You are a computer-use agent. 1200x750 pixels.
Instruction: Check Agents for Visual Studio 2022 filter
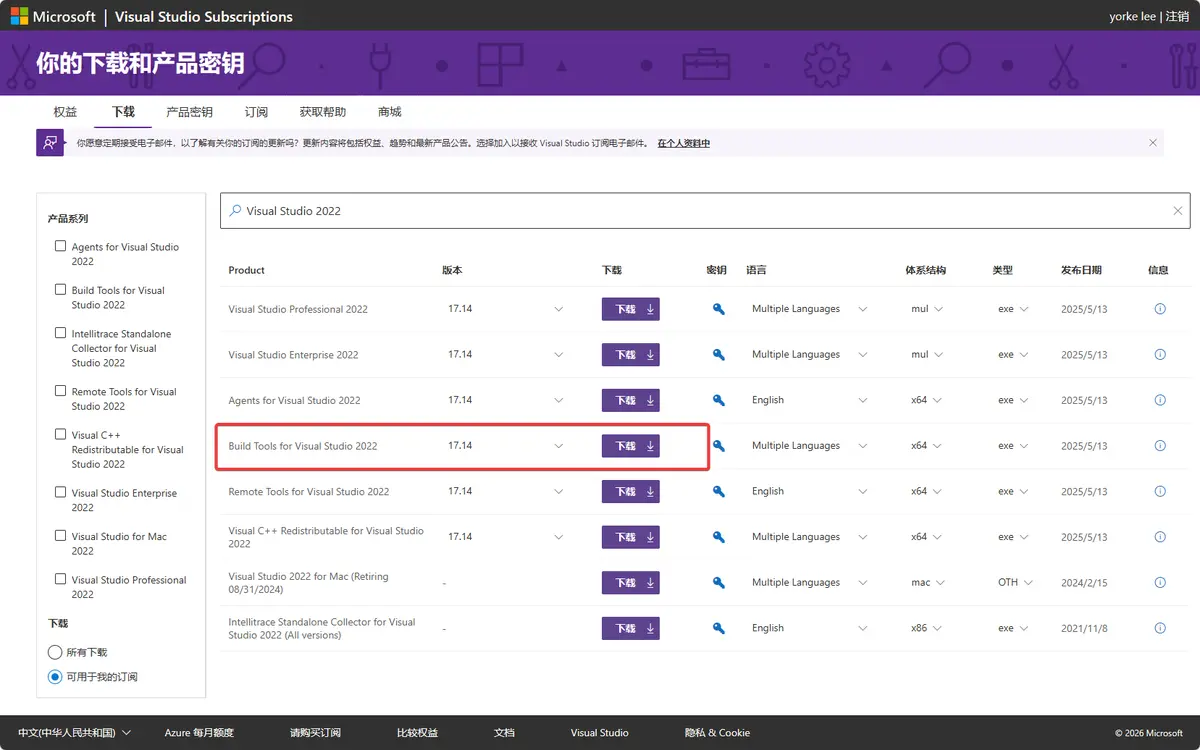tap(61, 246)
